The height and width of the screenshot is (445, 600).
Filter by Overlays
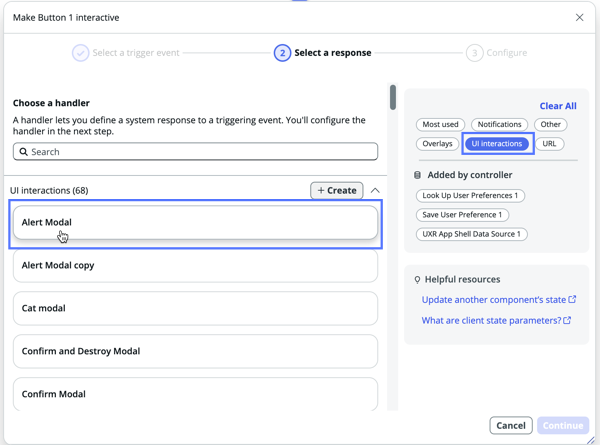pyautogui.click(x=437, y=144)
